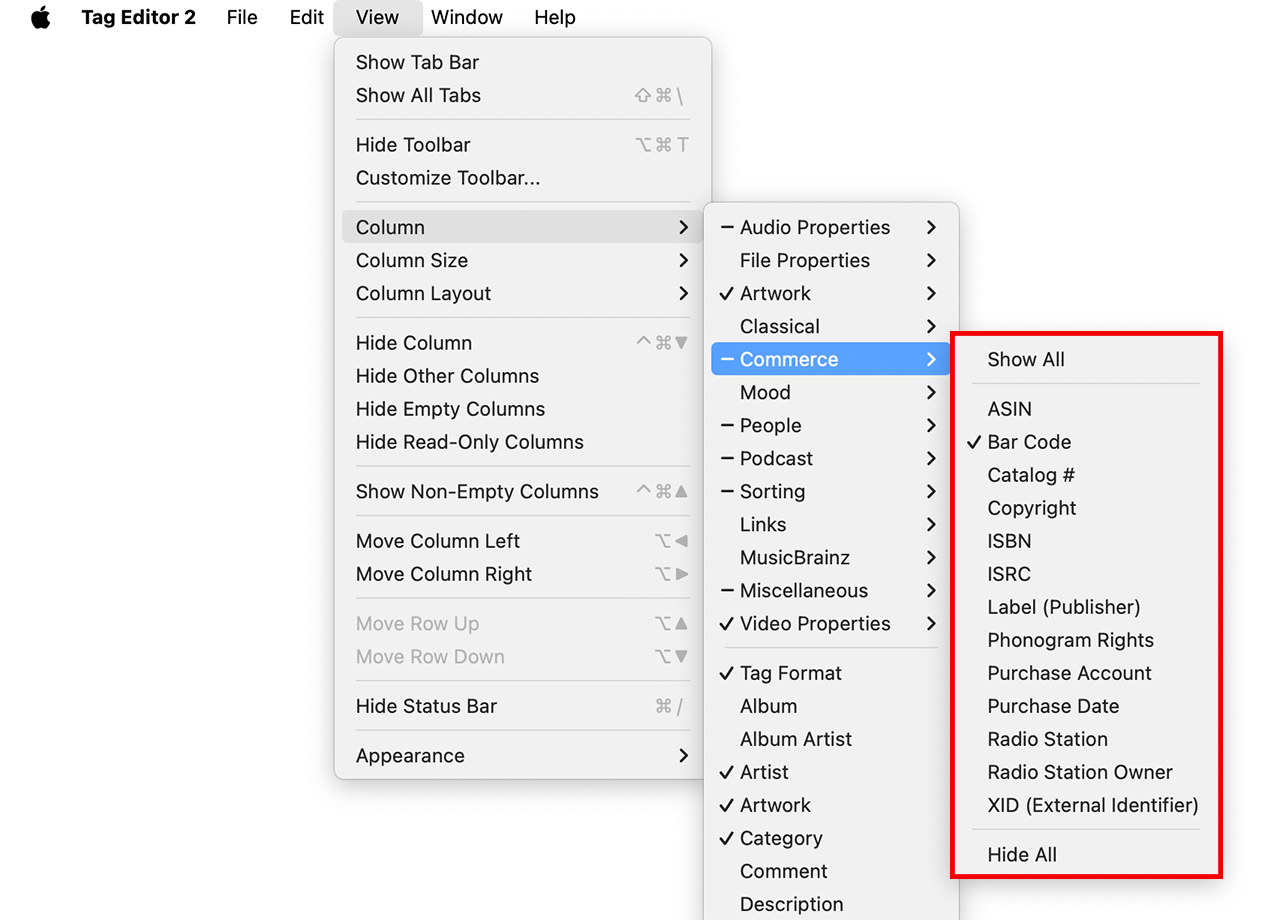Screen dimensions: 1262x920
Task: Select Hide Status Bar
Action: pyautogui.click(x=522, y=706)
